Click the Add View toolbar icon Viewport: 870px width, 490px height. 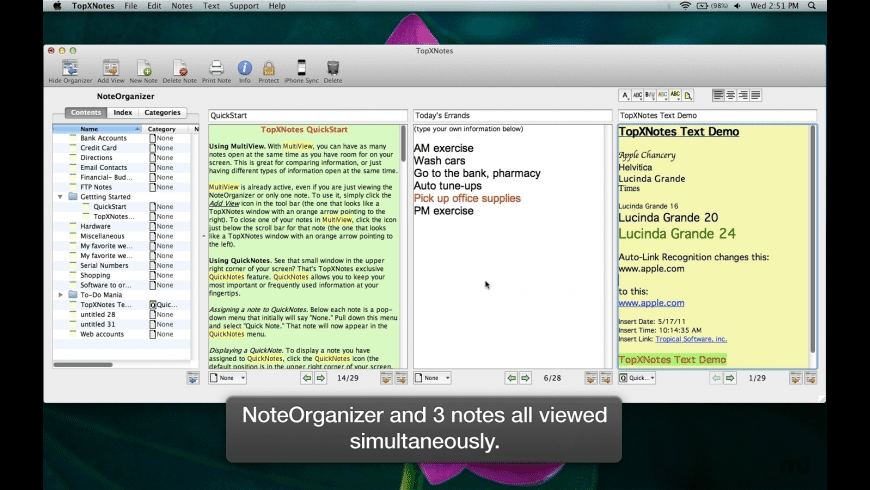pos(111,68)
